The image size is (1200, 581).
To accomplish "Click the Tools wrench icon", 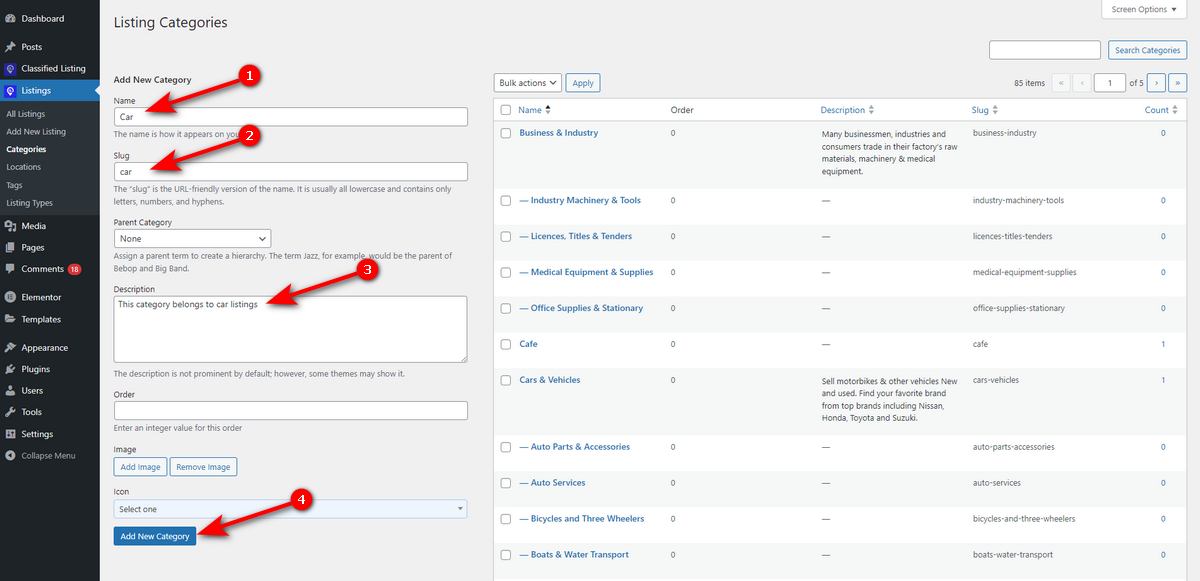I will click(9, 412).
